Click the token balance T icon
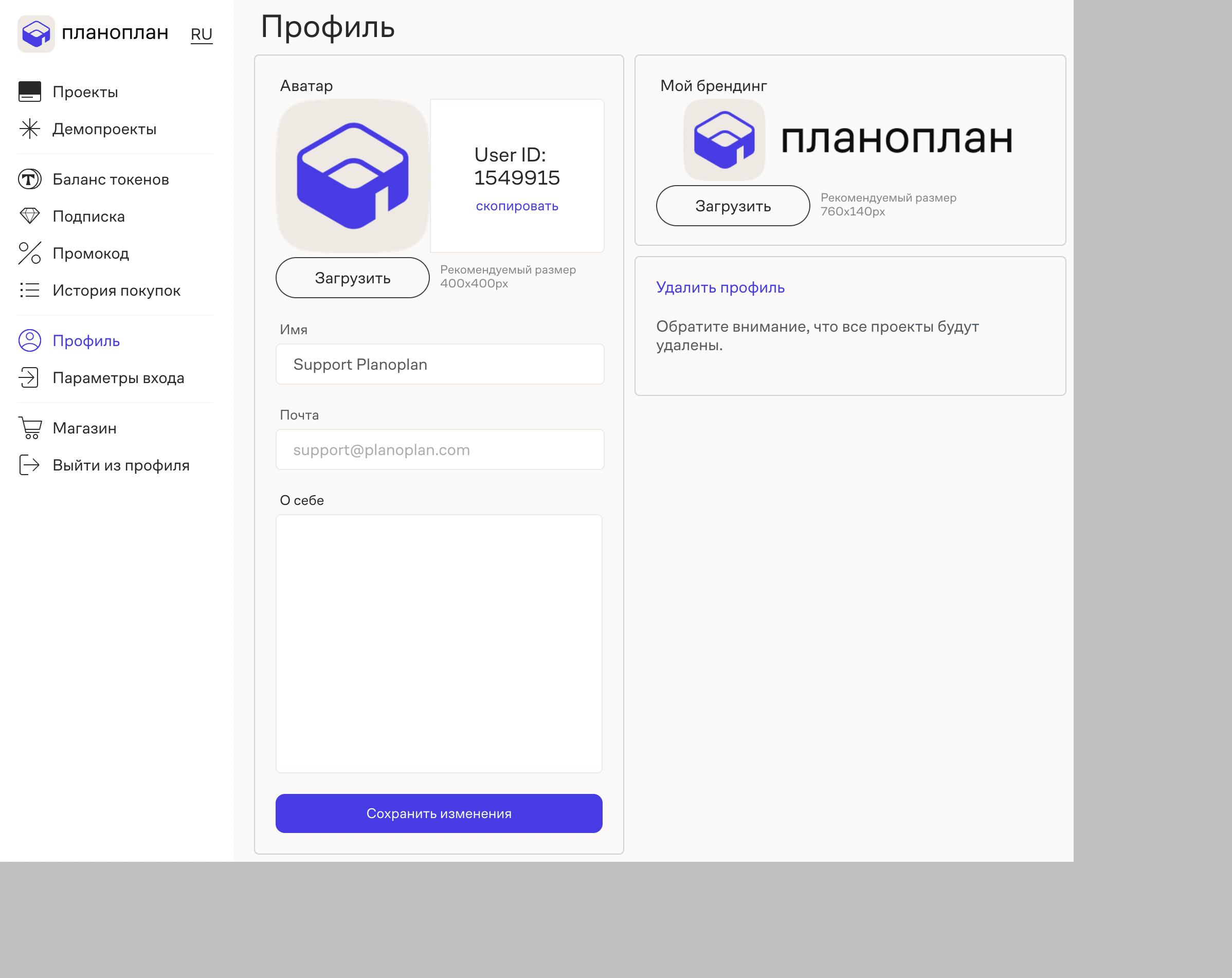The height and width of the screenshot is (978, 1232). (30, 179)
